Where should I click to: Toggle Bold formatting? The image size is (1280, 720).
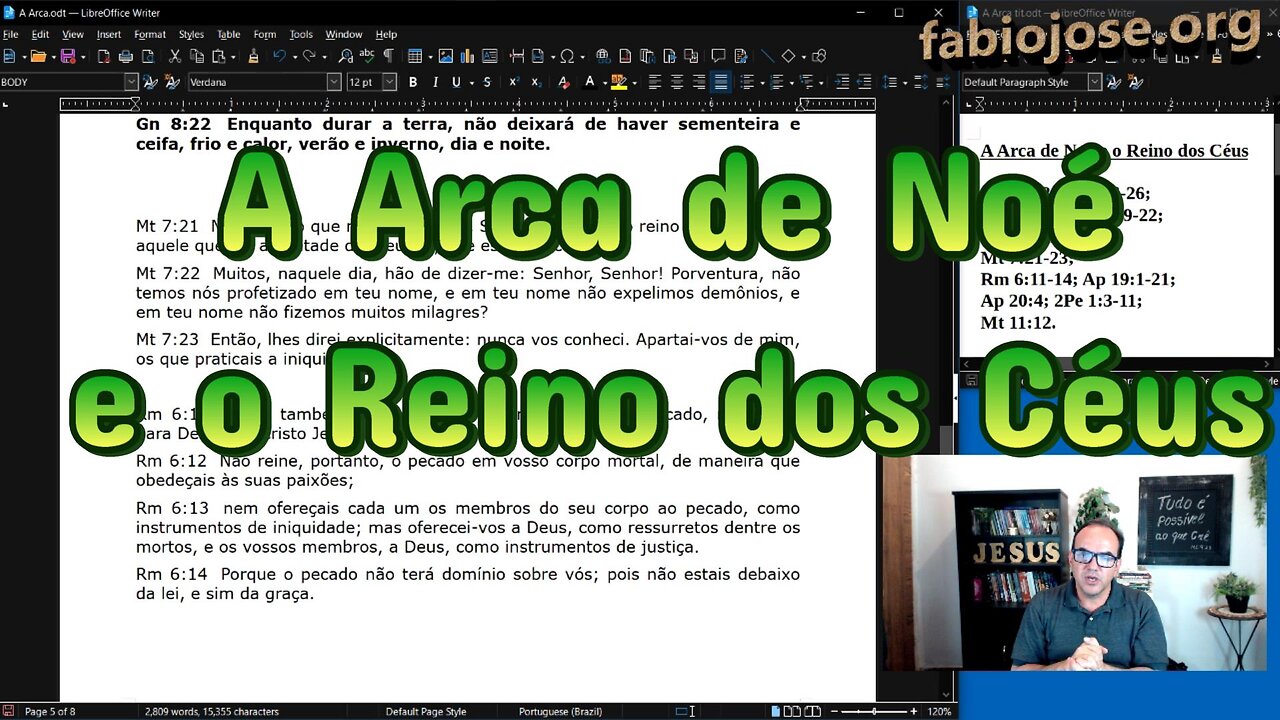(x=413, y=82)
